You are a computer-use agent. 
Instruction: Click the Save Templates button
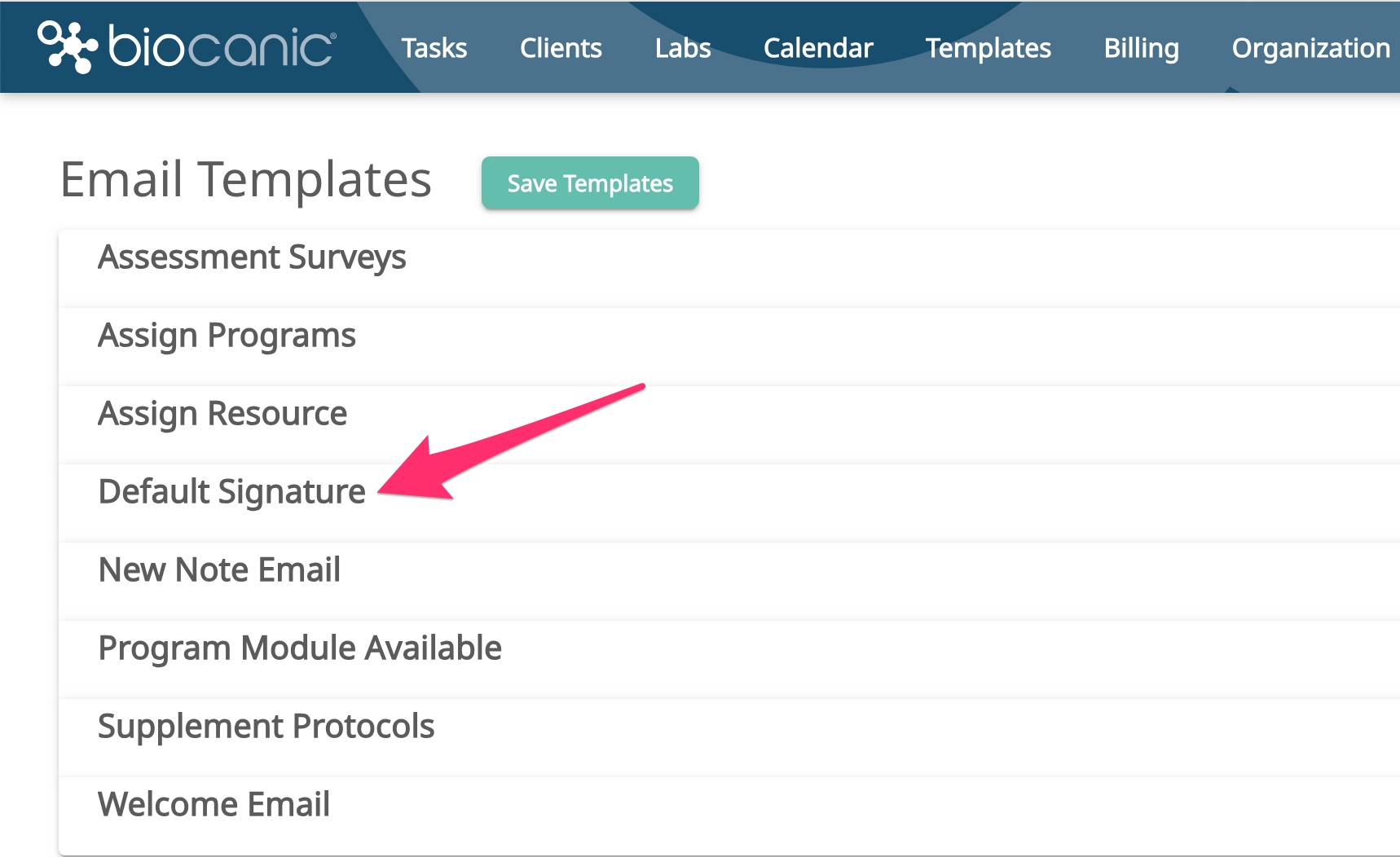click(589, 182)
